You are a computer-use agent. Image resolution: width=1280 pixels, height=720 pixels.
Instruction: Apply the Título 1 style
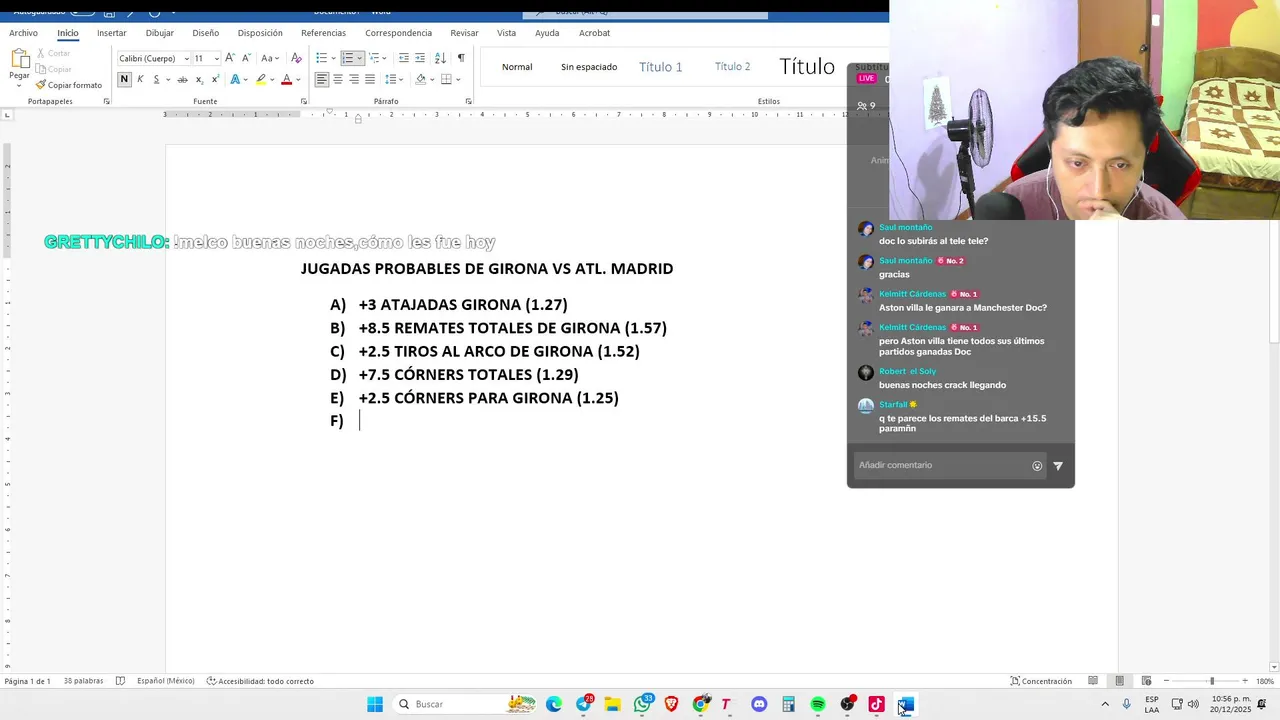tap(660, 67)
